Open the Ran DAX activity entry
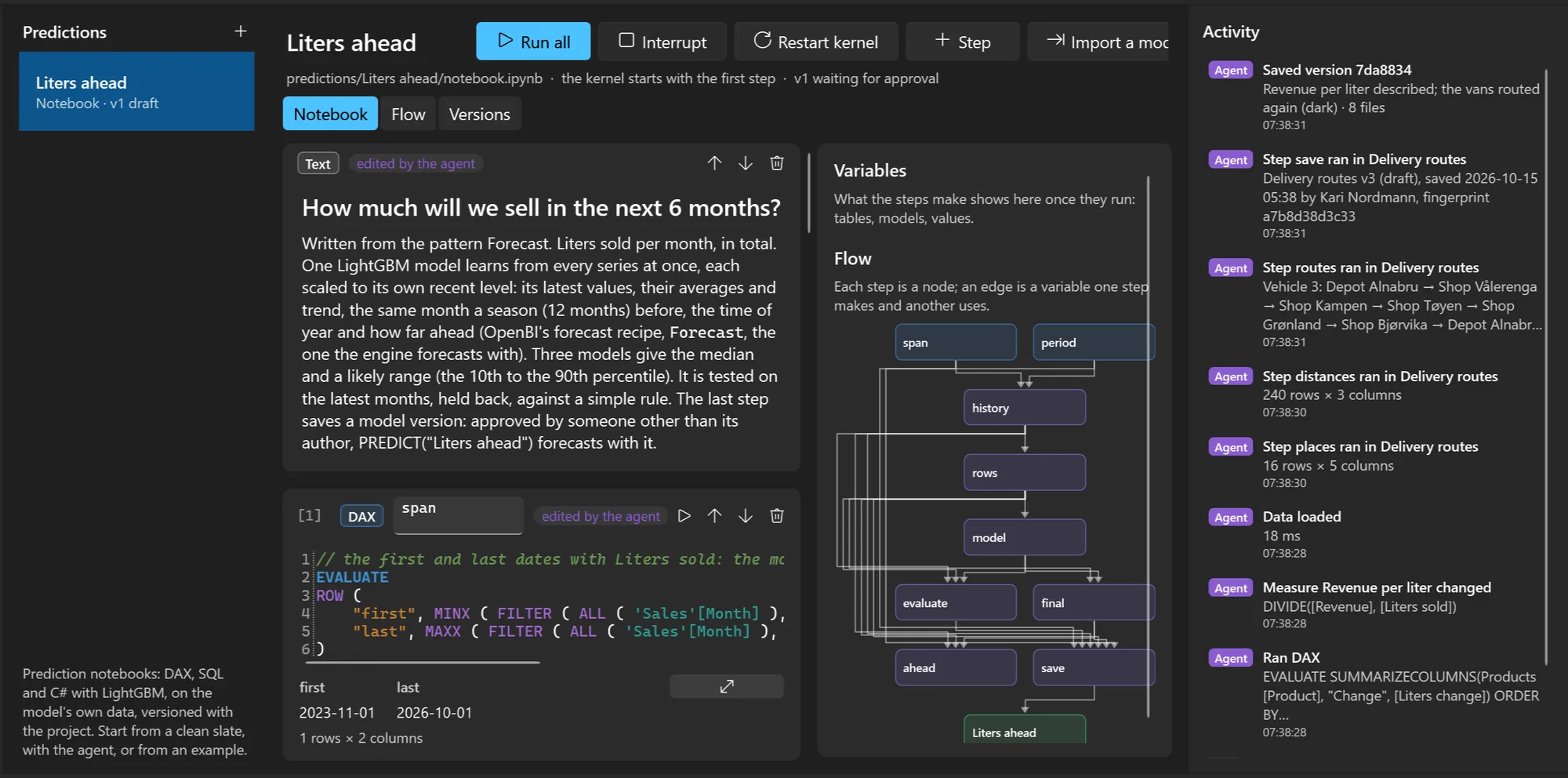 pos(1375,694)
